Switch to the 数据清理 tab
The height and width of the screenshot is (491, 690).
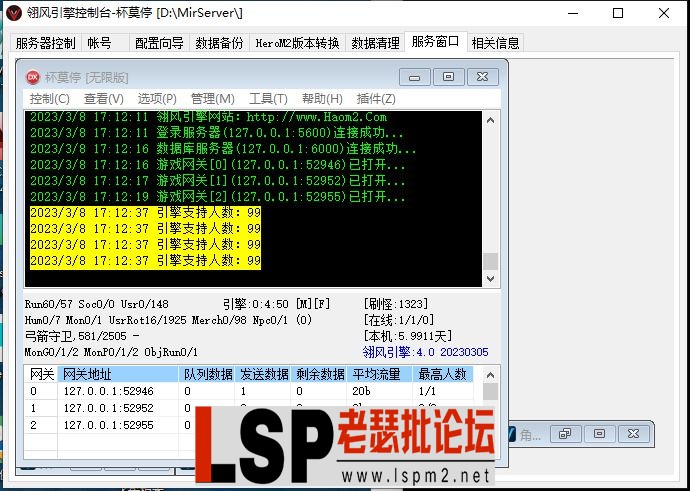[x=375, y=43]
